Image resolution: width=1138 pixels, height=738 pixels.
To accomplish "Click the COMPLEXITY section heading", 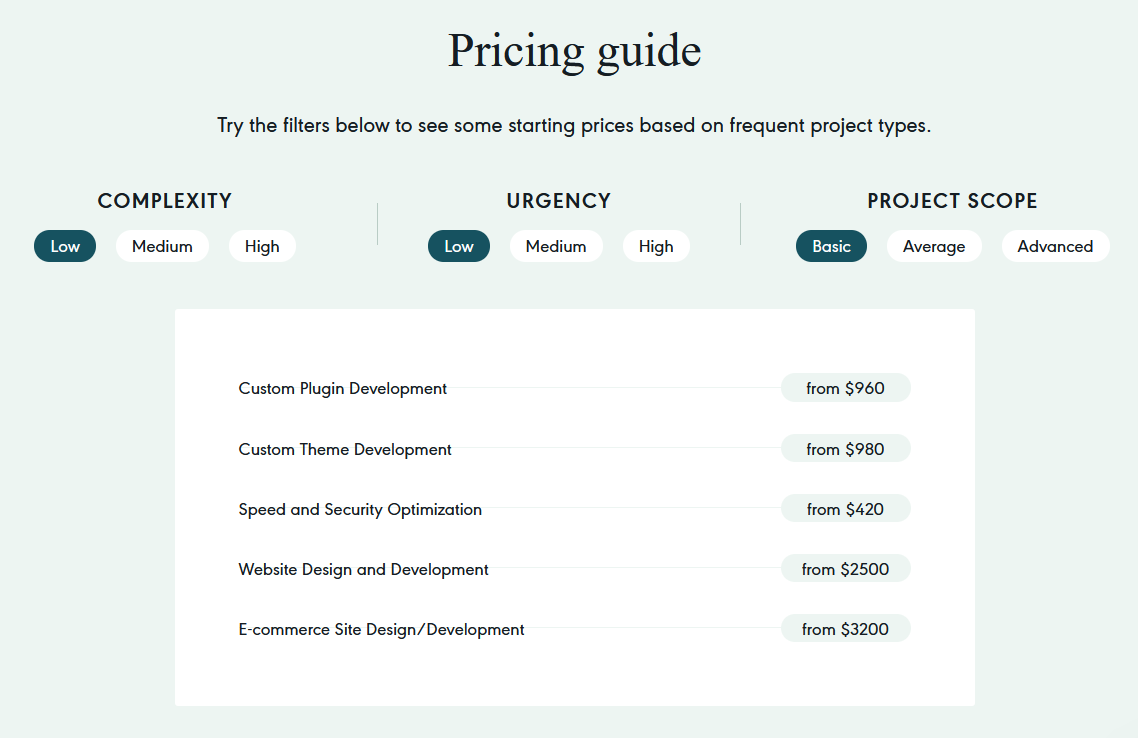I will point(164,200).
